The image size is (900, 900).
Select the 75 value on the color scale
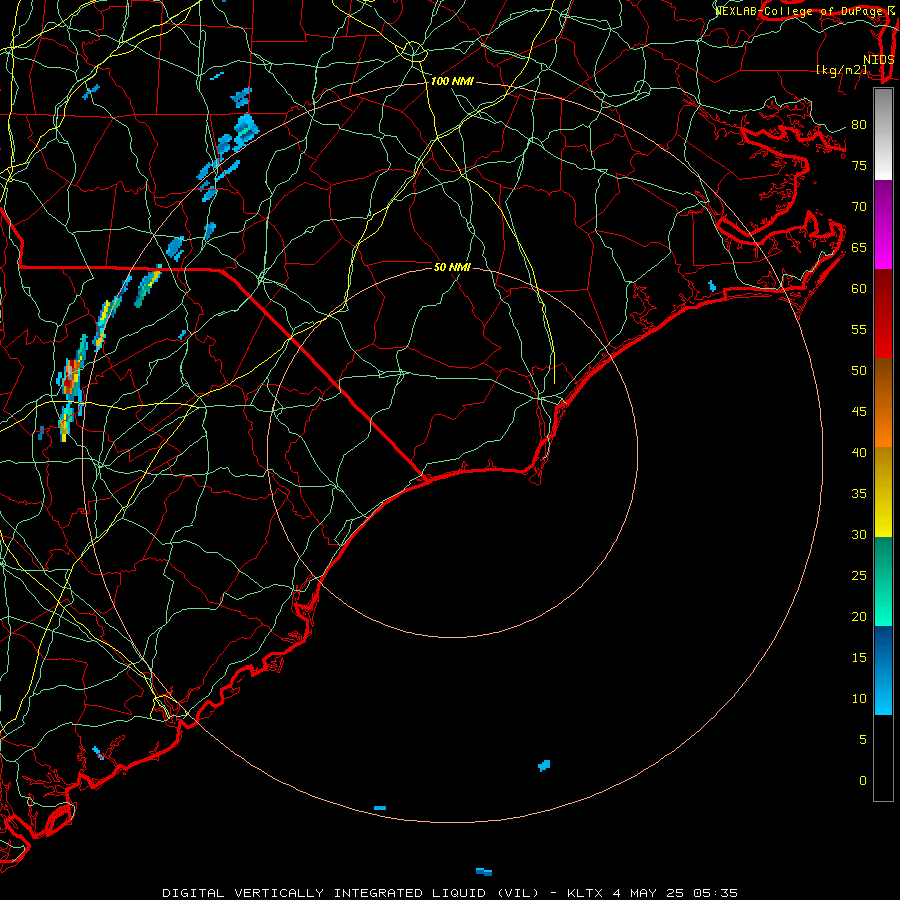click(859, 166)
